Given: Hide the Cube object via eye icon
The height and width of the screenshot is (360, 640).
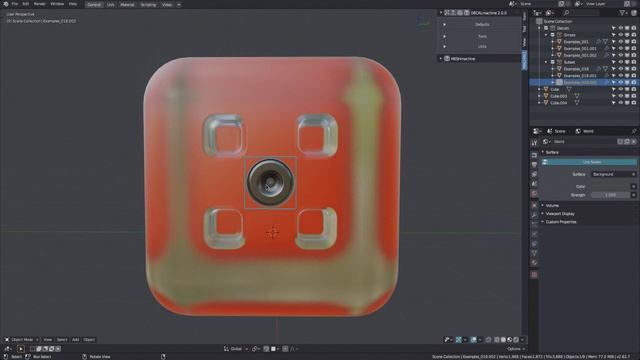Looking at the screenshot, I should [620, 89].
